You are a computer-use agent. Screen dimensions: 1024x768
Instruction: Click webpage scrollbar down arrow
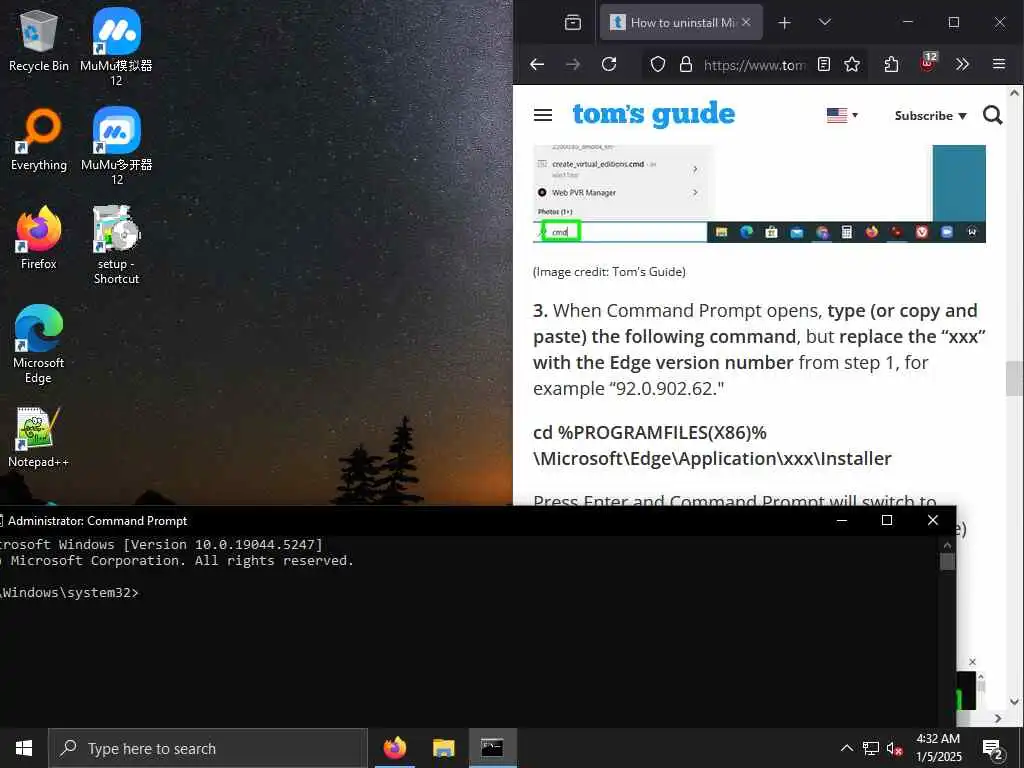point(1014,702)
